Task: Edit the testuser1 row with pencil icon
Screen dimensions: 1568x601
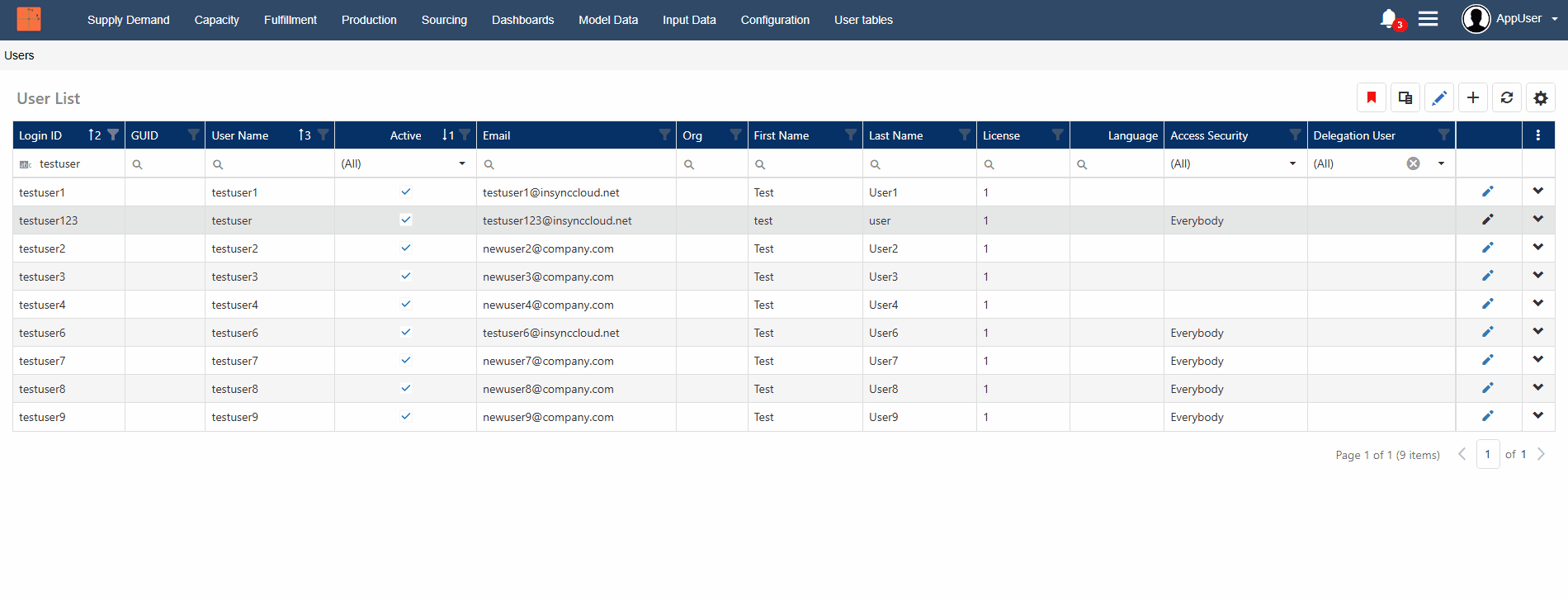Action: coord(1487,192)
